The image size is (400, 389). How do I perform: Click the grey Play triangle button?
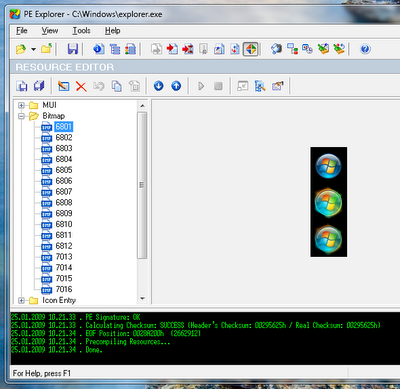[x=201, y=86]
